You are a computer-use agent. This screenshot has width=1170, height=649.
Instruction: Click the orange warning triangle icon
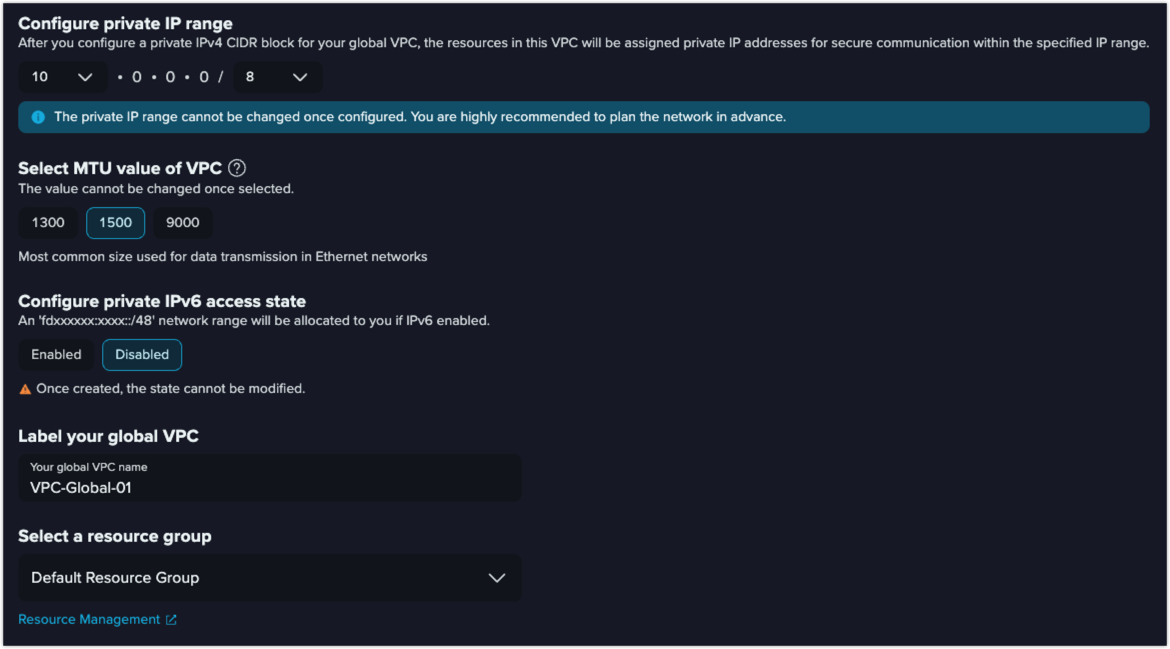[25, 389]
